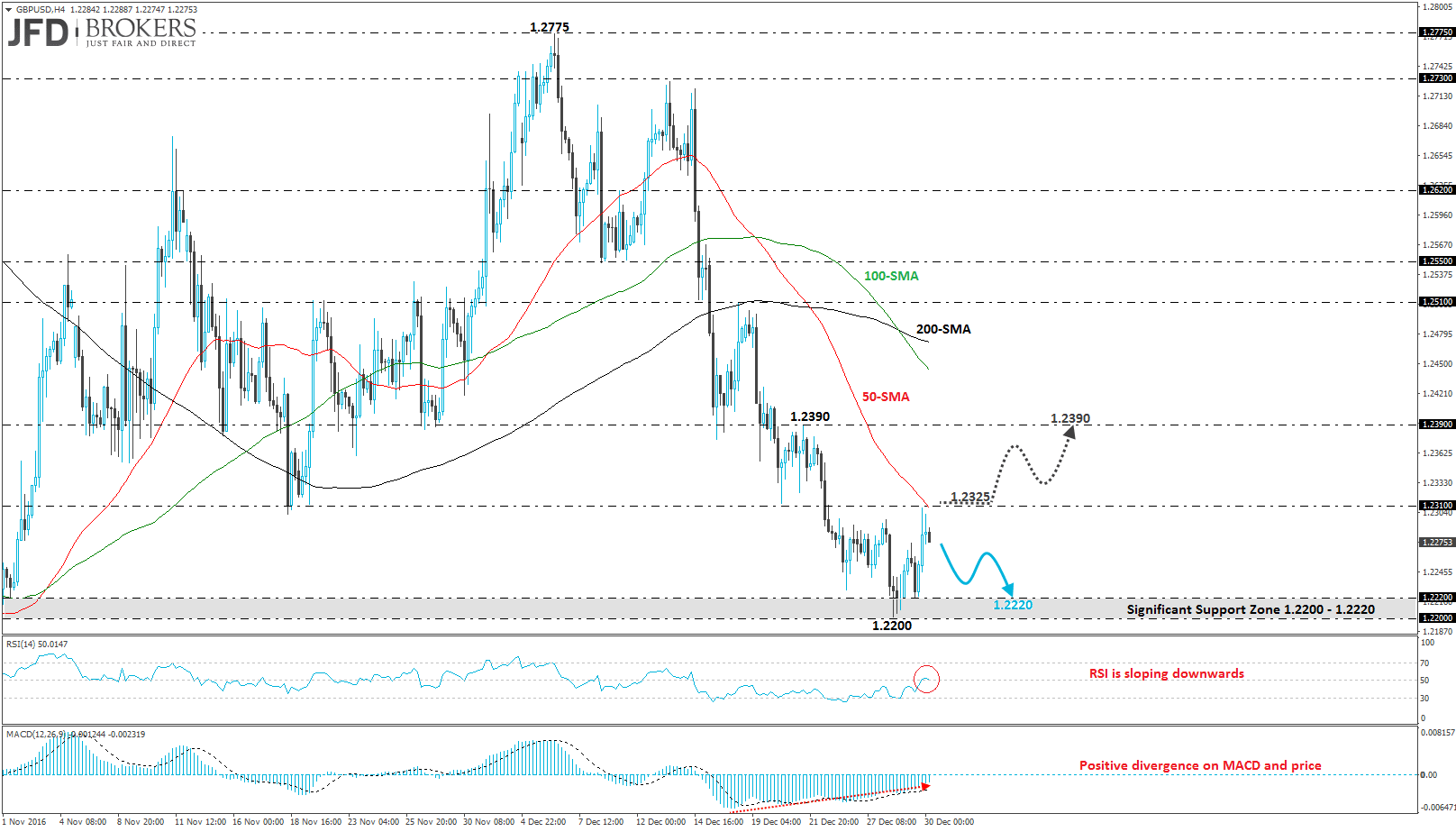This screenshot has height=832, width=1456.
Task: Click the RSI 30 level scale label
Action: point(1424,699)
